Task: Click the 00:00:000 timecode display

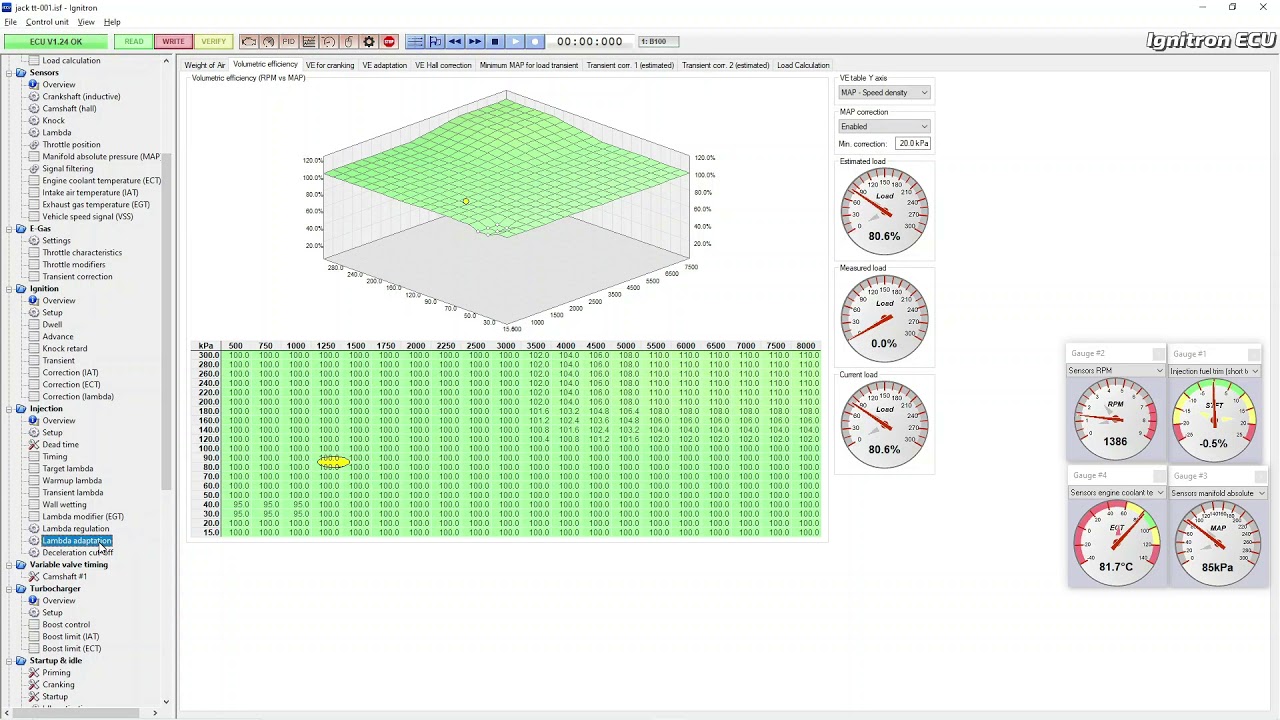Action: point(590,41)
